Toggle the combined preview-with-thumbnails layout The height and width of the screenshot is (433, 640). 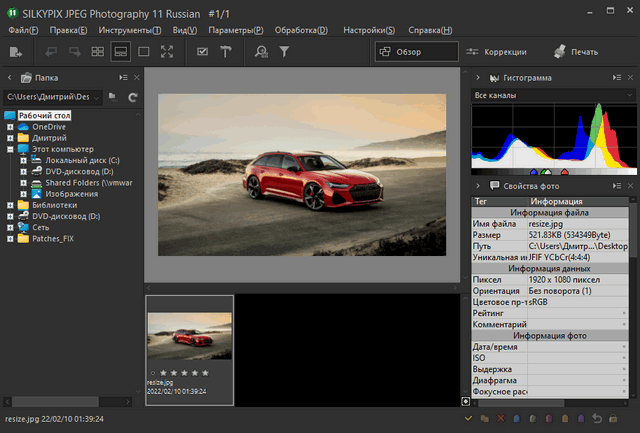coord(120,51)
